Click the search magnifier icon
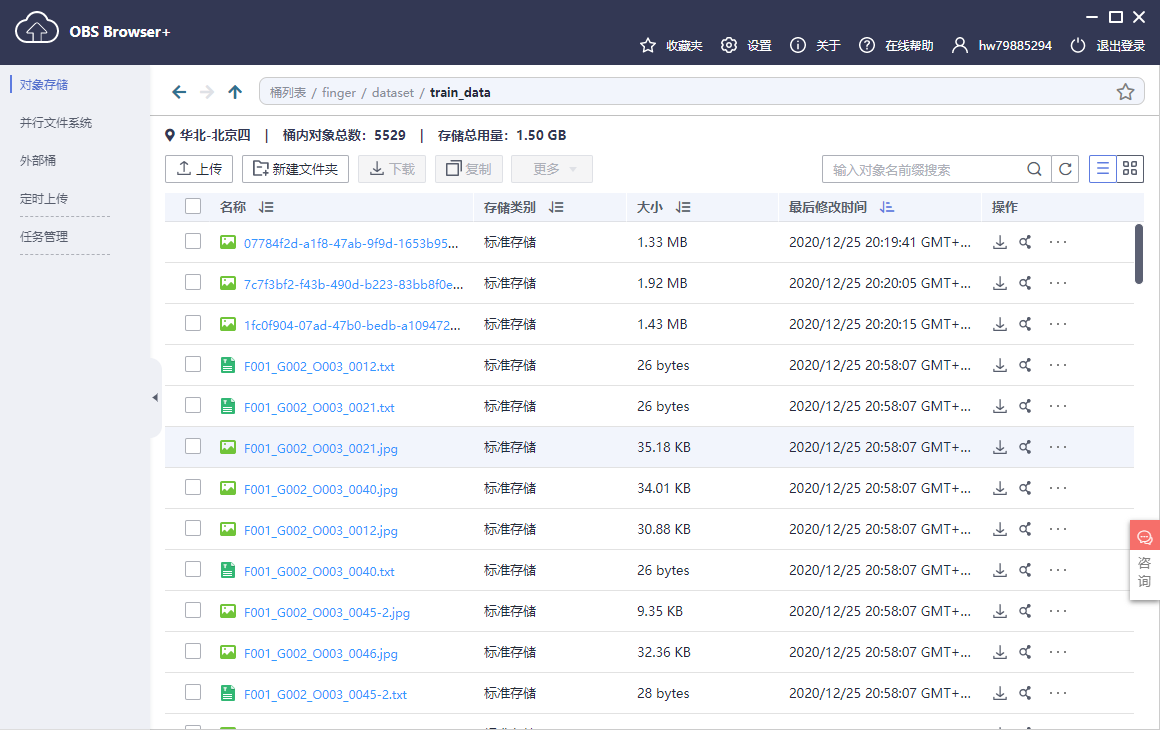Screen dimensions: 1160x730 (1034, 169)
